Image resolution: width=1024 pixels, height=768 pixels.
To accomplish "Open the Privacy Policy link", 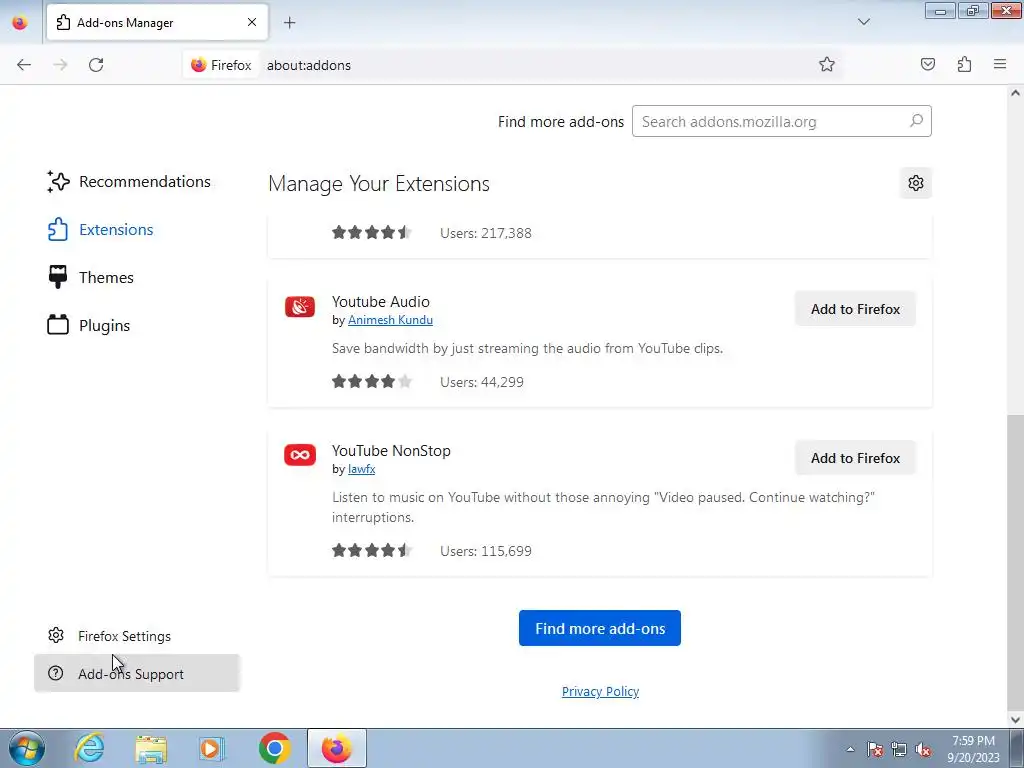I will point(600,692).
